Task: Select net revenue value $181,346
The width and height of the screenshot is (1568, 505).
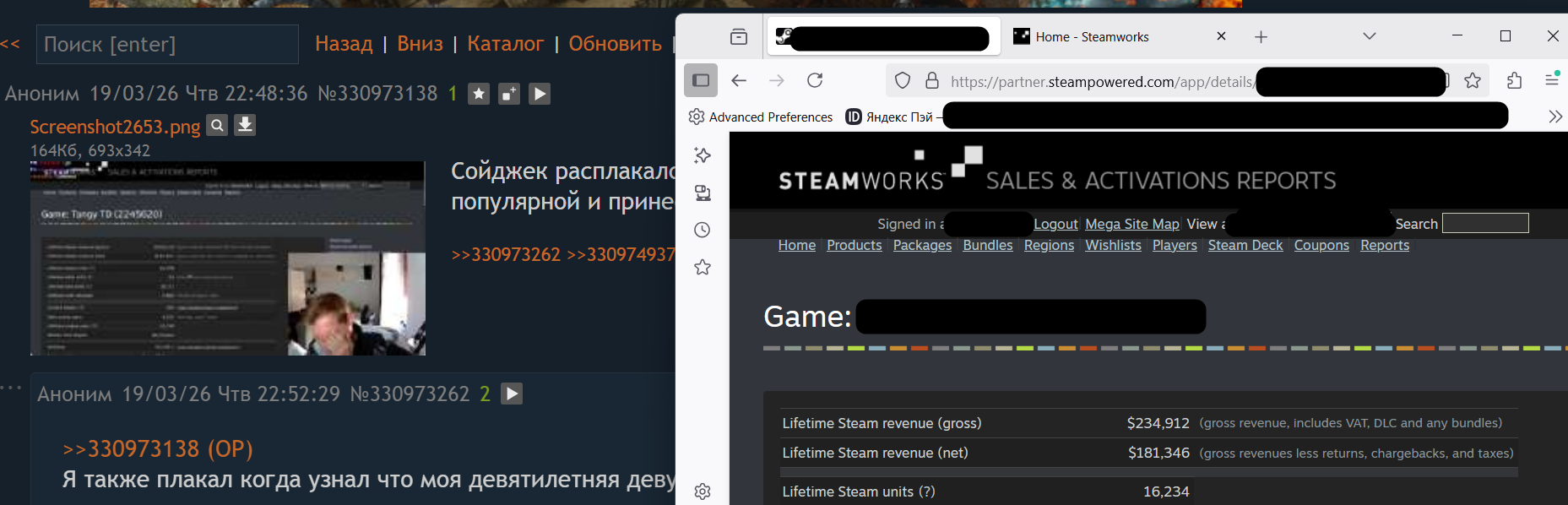Action: tap(1158, 453)
